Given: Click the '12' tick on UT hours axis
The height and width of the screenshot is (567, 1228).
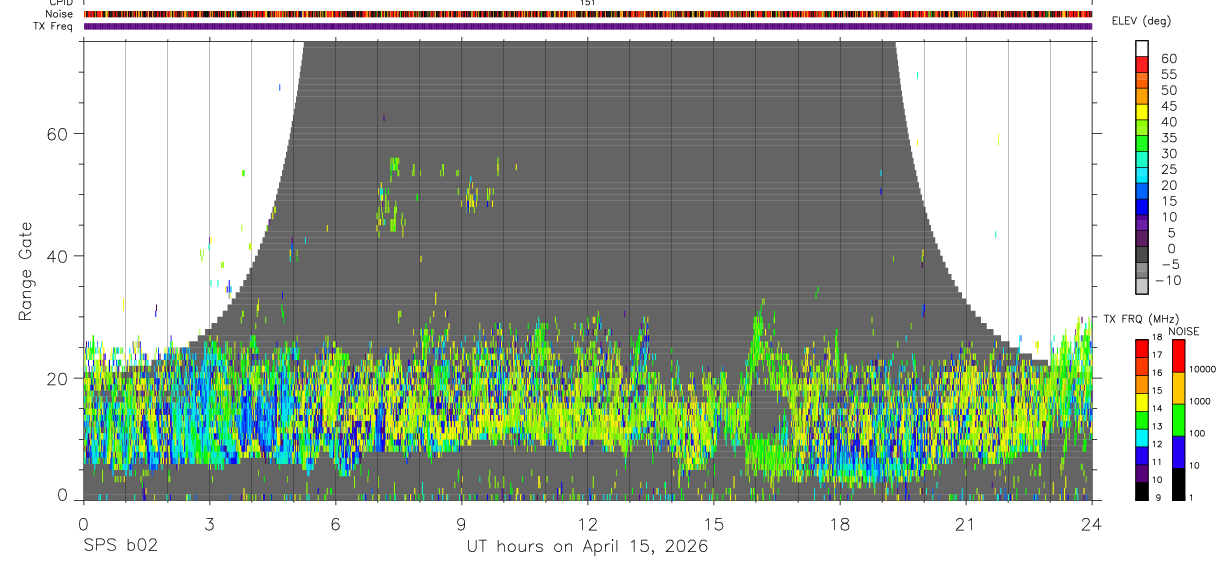Looking at the screenshot, I should point(587,523).
